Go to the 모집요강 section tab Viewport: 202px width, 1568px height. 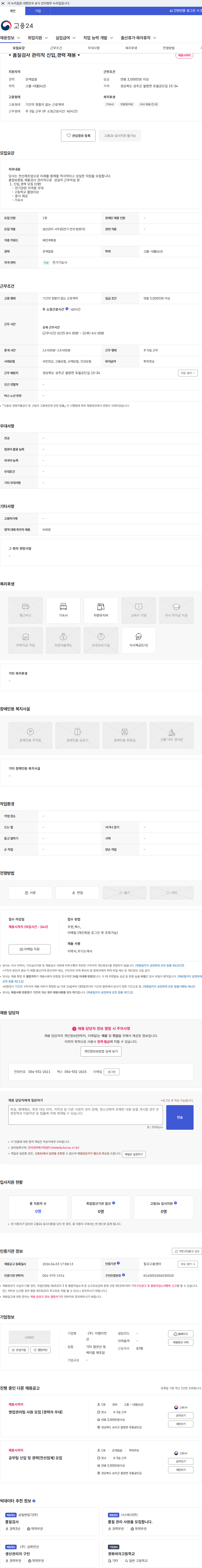tap(19, 48)
